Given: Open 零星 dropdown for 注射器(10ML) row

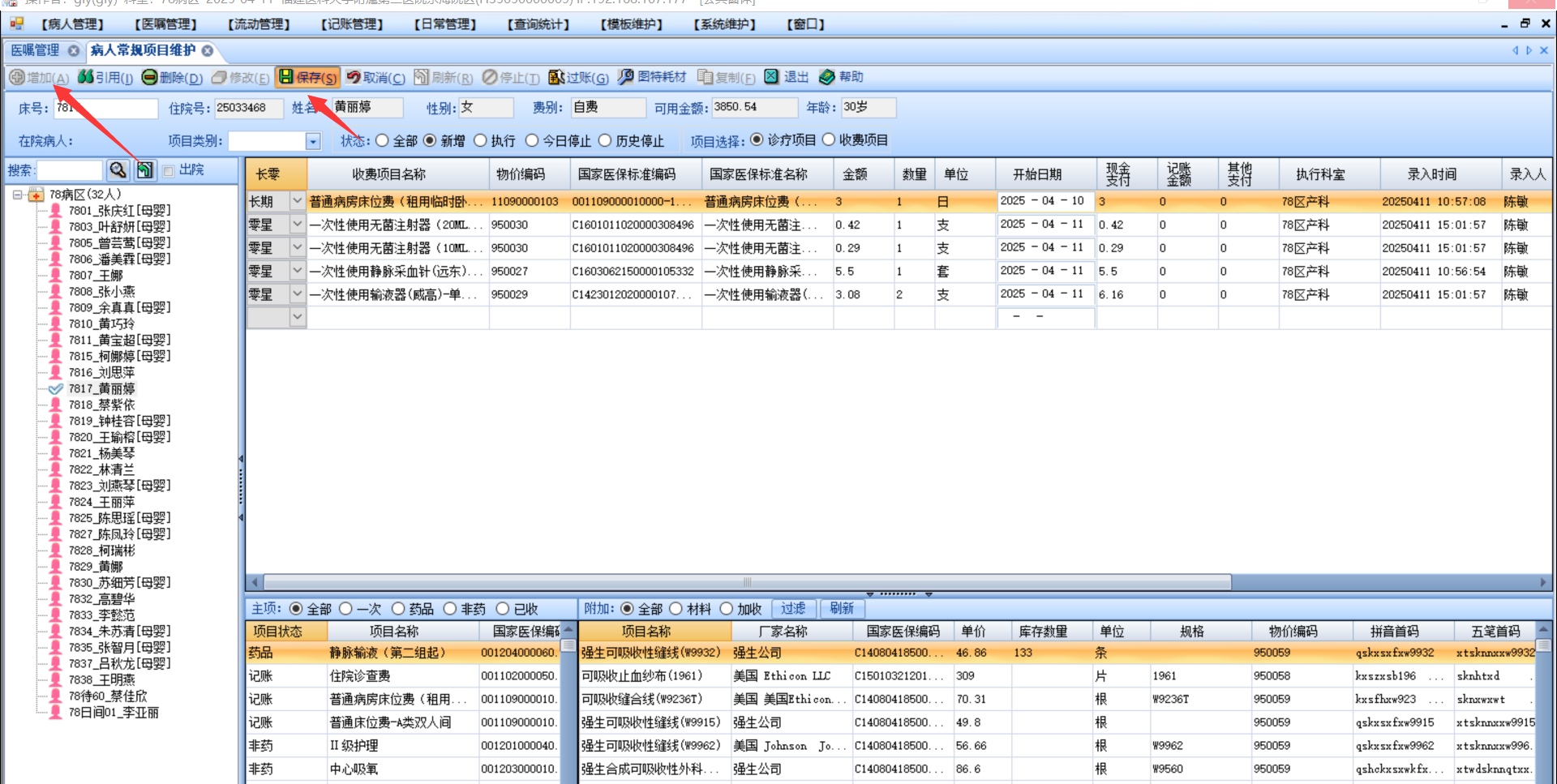Looking at the screenshot, I should click(x=298, y=248).
